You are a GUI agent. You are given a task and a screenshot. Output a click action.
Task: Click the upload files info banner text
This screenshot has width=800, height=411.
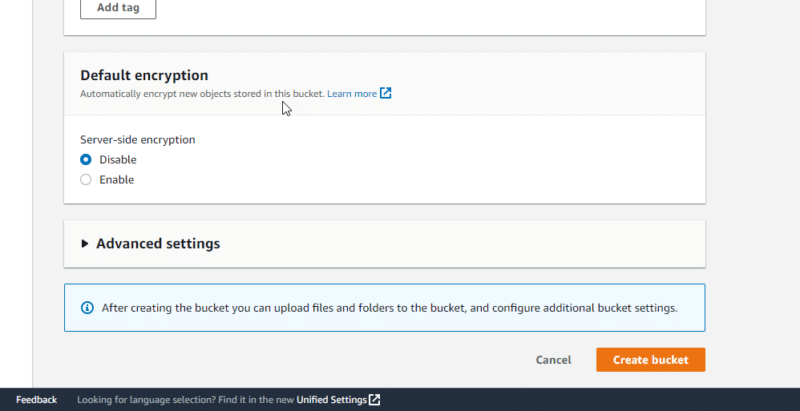point(390,308)
